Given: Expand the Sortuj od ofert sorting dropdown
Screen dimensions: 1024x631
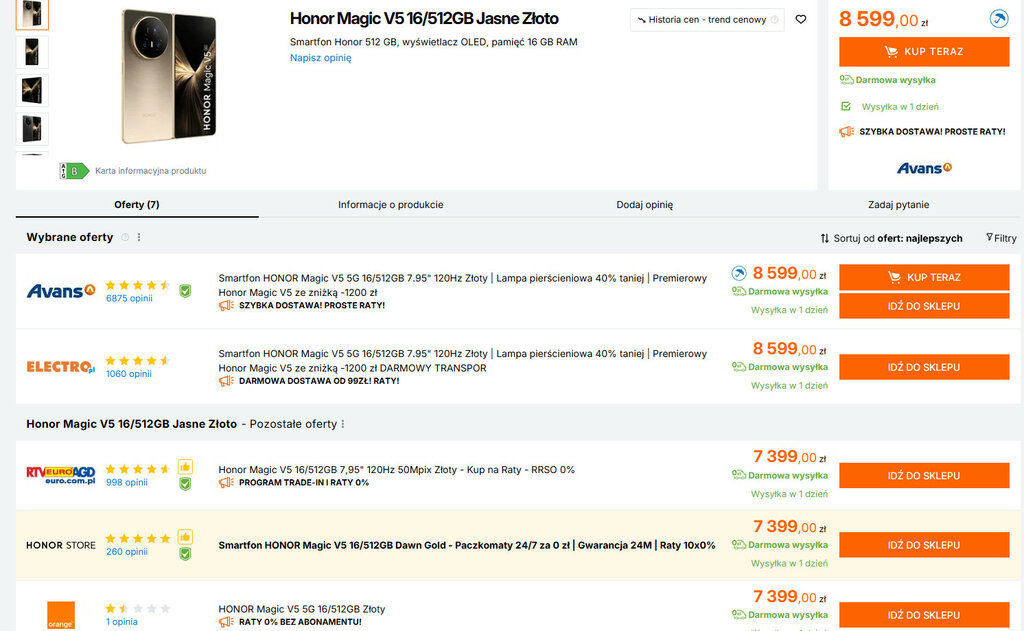Looking at the screenshot, I should (x=891, y=238).
